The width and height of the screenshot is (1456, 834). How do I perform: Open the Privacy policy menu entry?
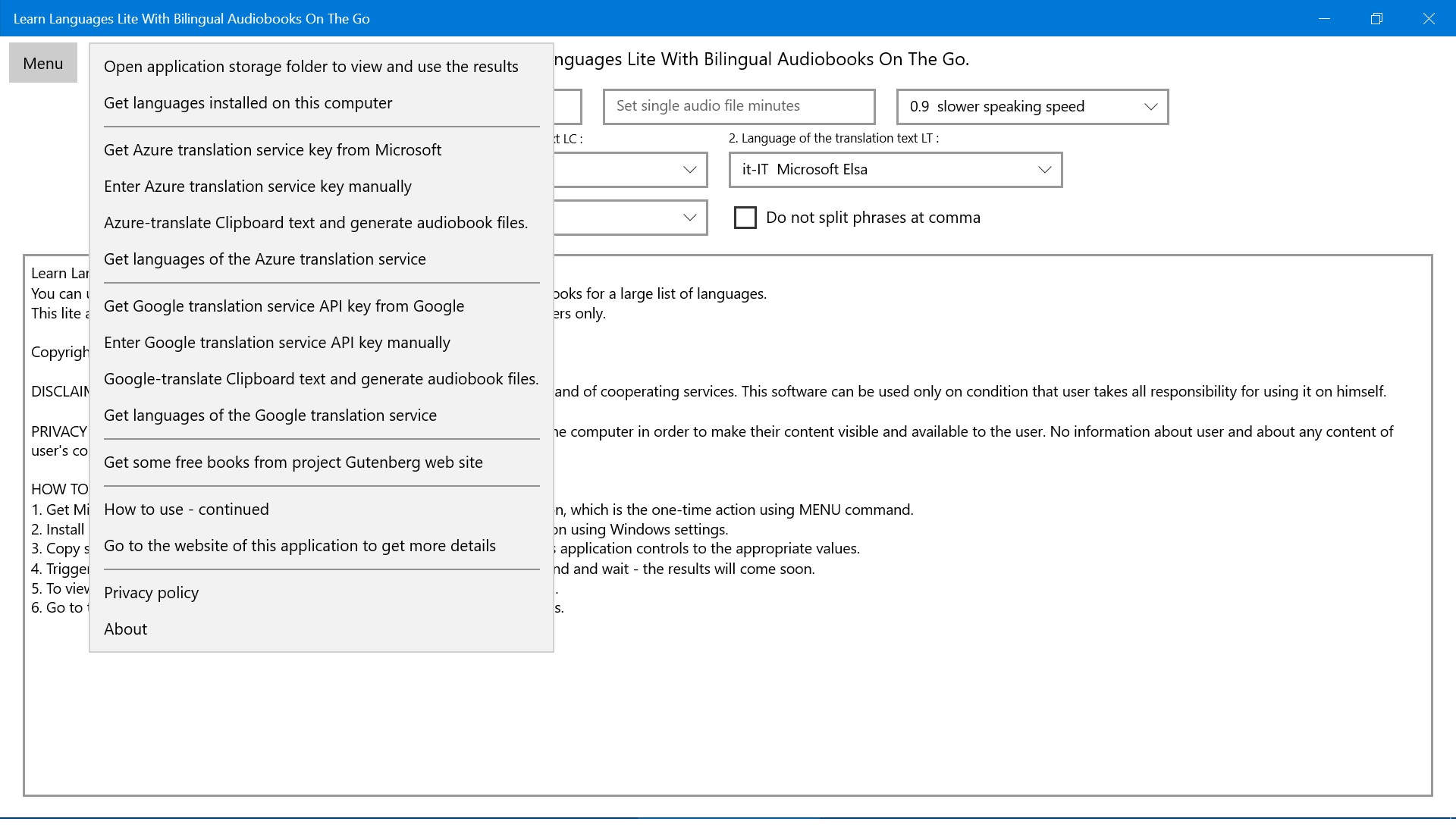[x=152, y=593]
